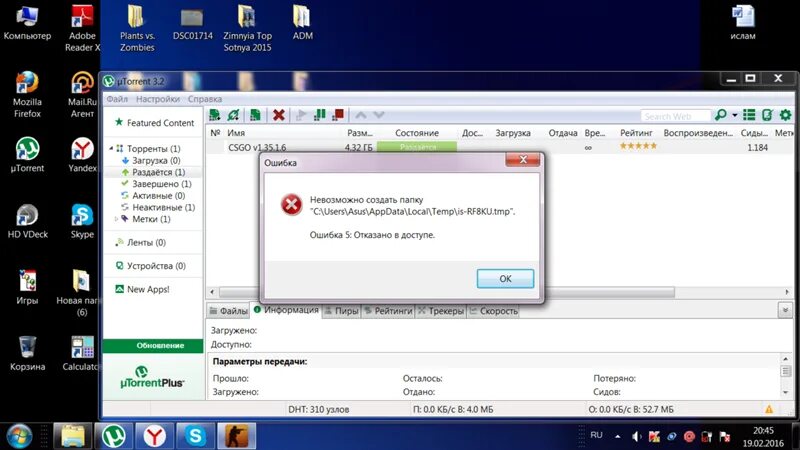The height and width of the screenshot is (450, 800).
Task: Click the OK button in the error dialog
Action: pyautogui.click(x=505, y=279)
